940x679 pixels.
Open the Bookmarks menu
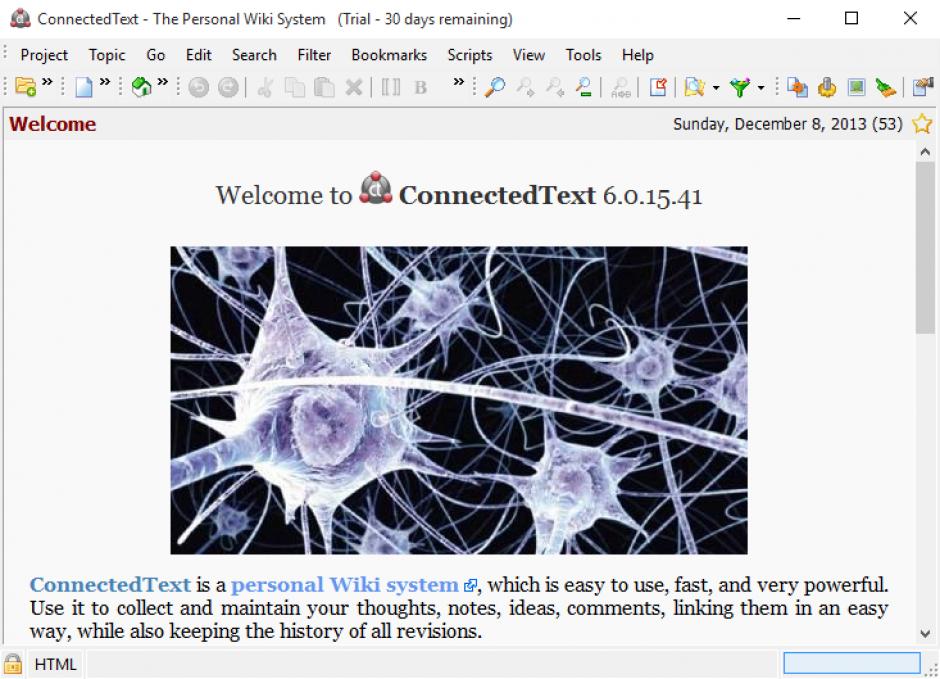pyautogui.click(x=389, y=55)
